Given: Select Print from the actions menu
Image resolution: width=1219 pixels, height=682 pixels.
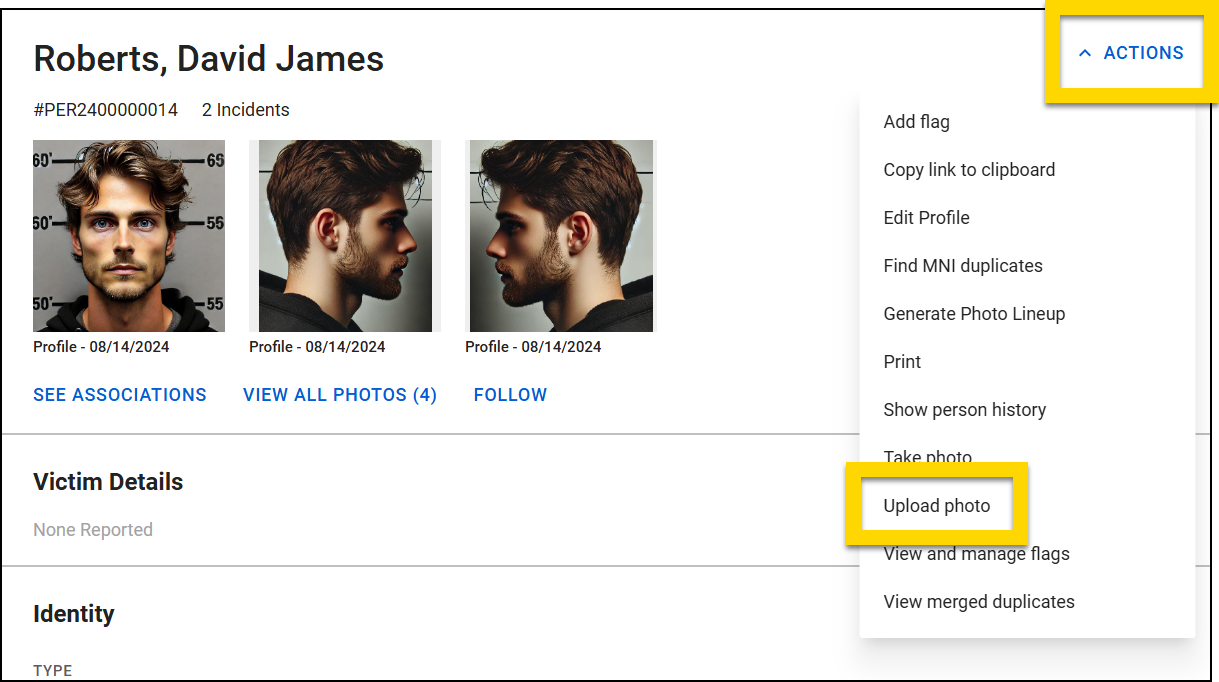Looking at the screenshot, I should (x=901, y=361).
